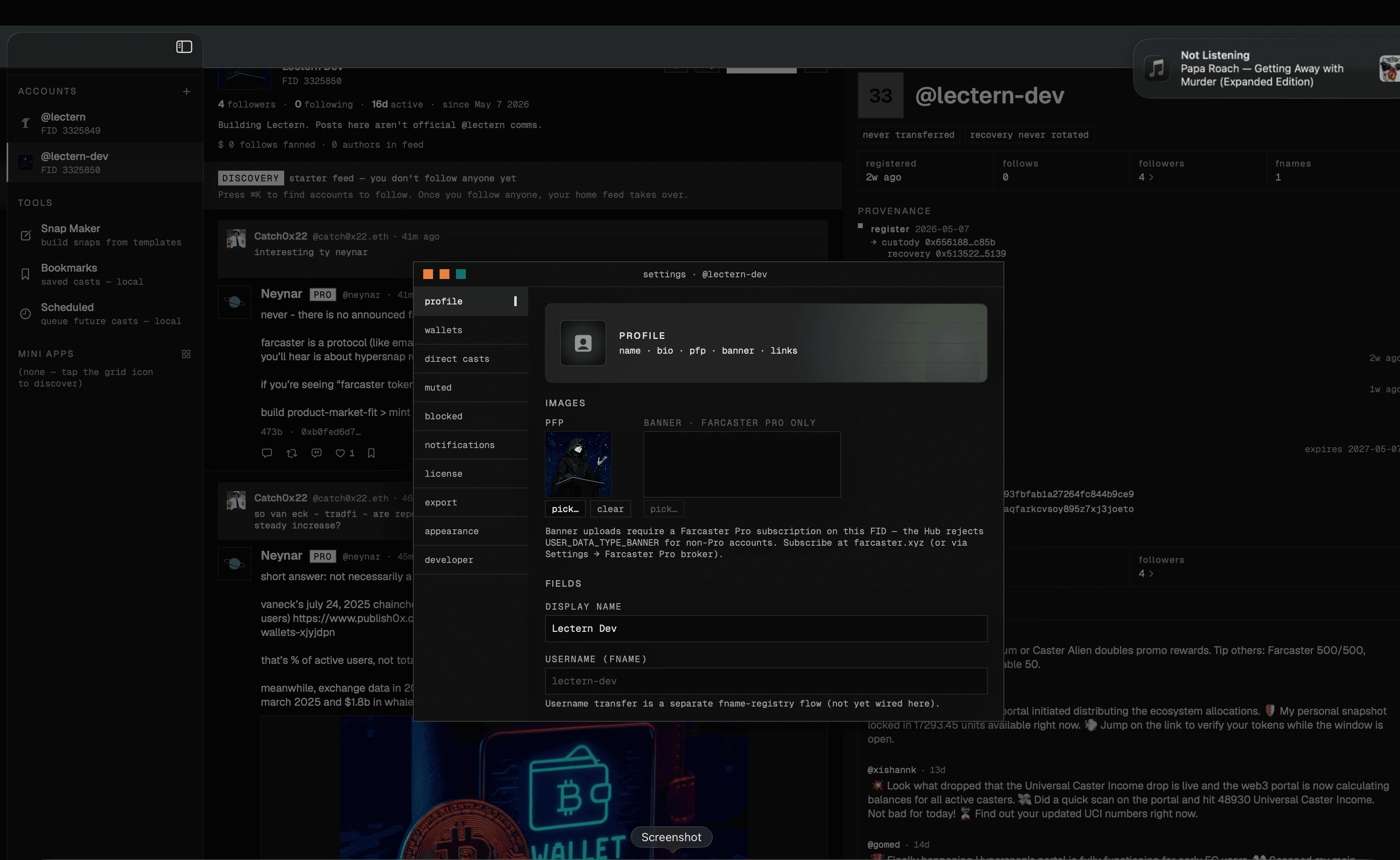1400x860 pixels.
Task: Click the 'never transferred' tag
Action: [x=908, y=135]
